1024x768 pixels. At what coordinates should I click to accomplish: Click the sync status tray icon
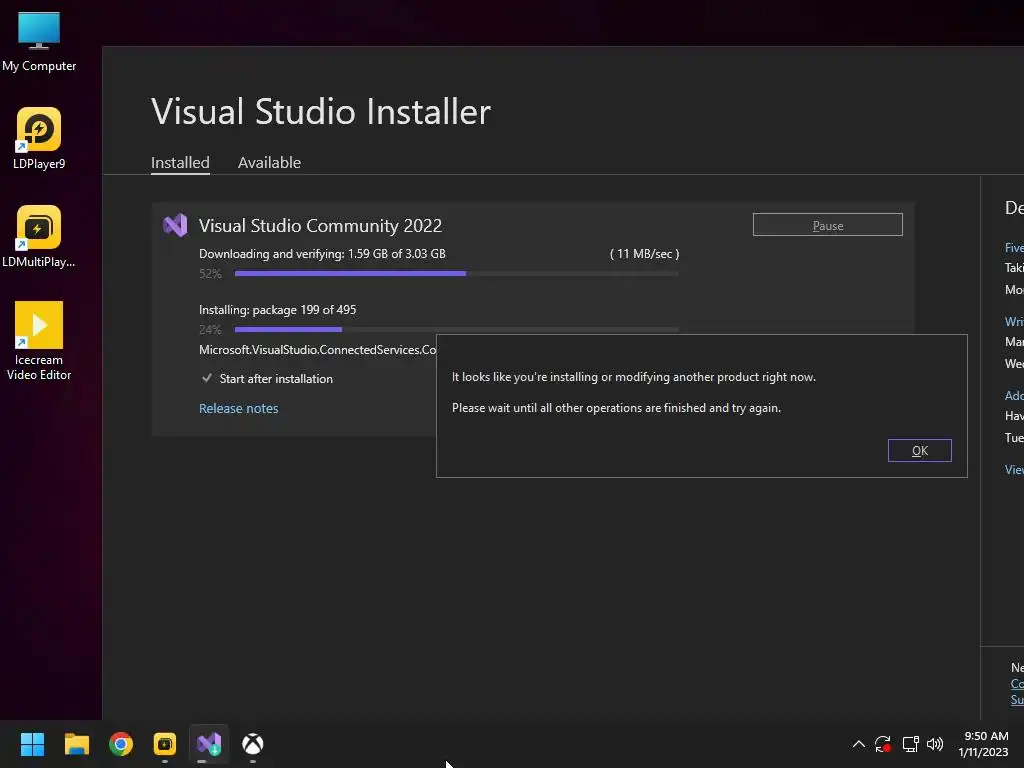coord(883,744)
